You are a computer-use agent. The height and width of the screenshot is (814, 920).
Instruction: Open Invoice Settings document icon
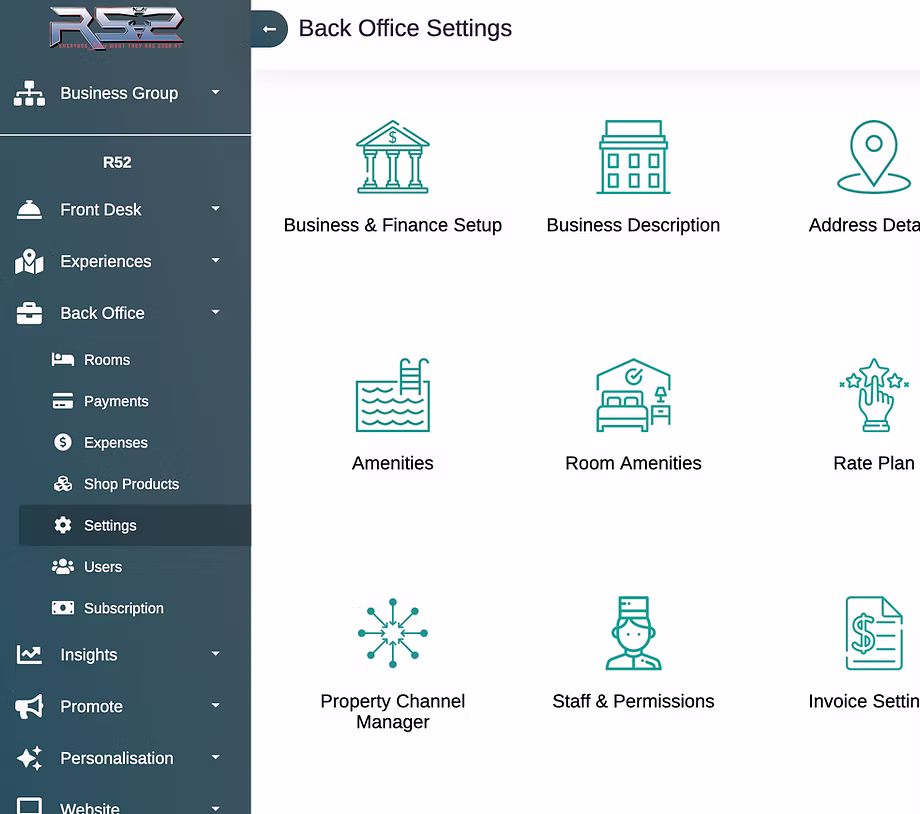[x=873, y=633]
